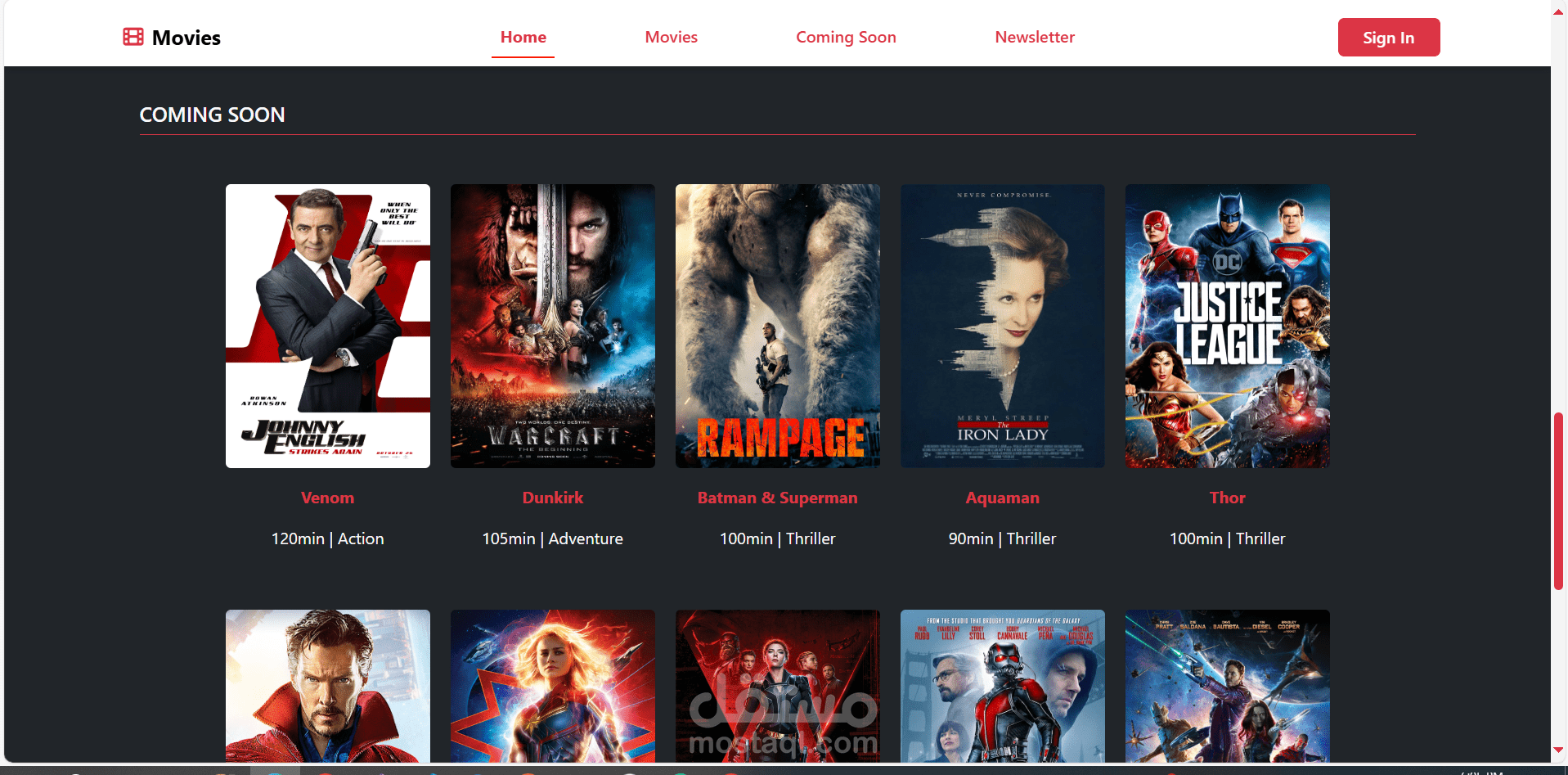
Task: Open the Guardians of the Galaxy poster
Action: coord(1228,686)
